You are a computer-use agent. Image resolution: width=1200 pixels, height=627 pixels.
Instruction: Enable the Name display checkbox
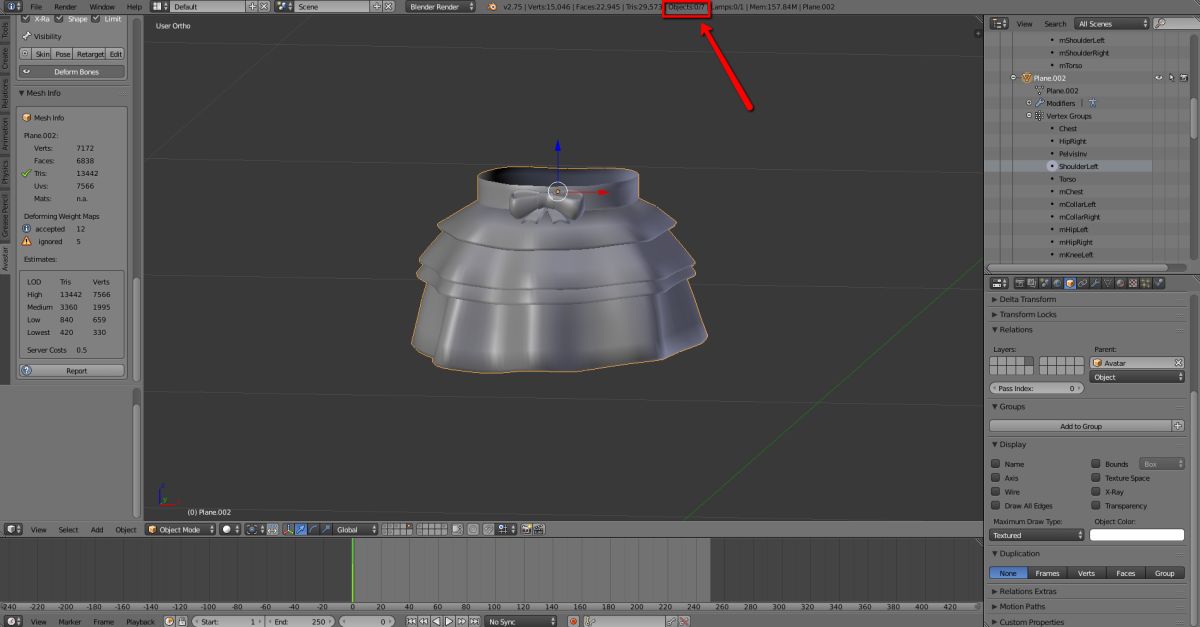[995, 464]
